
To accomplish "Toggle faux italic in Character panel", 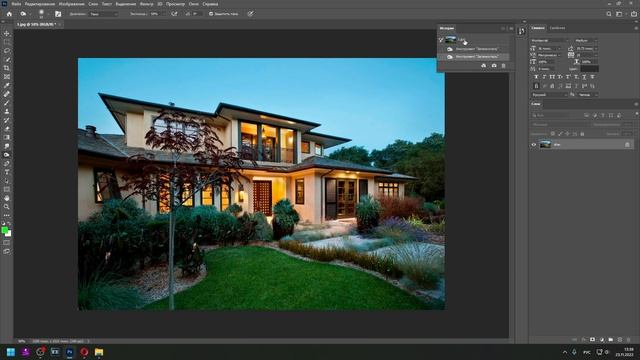I will (544, 77).
